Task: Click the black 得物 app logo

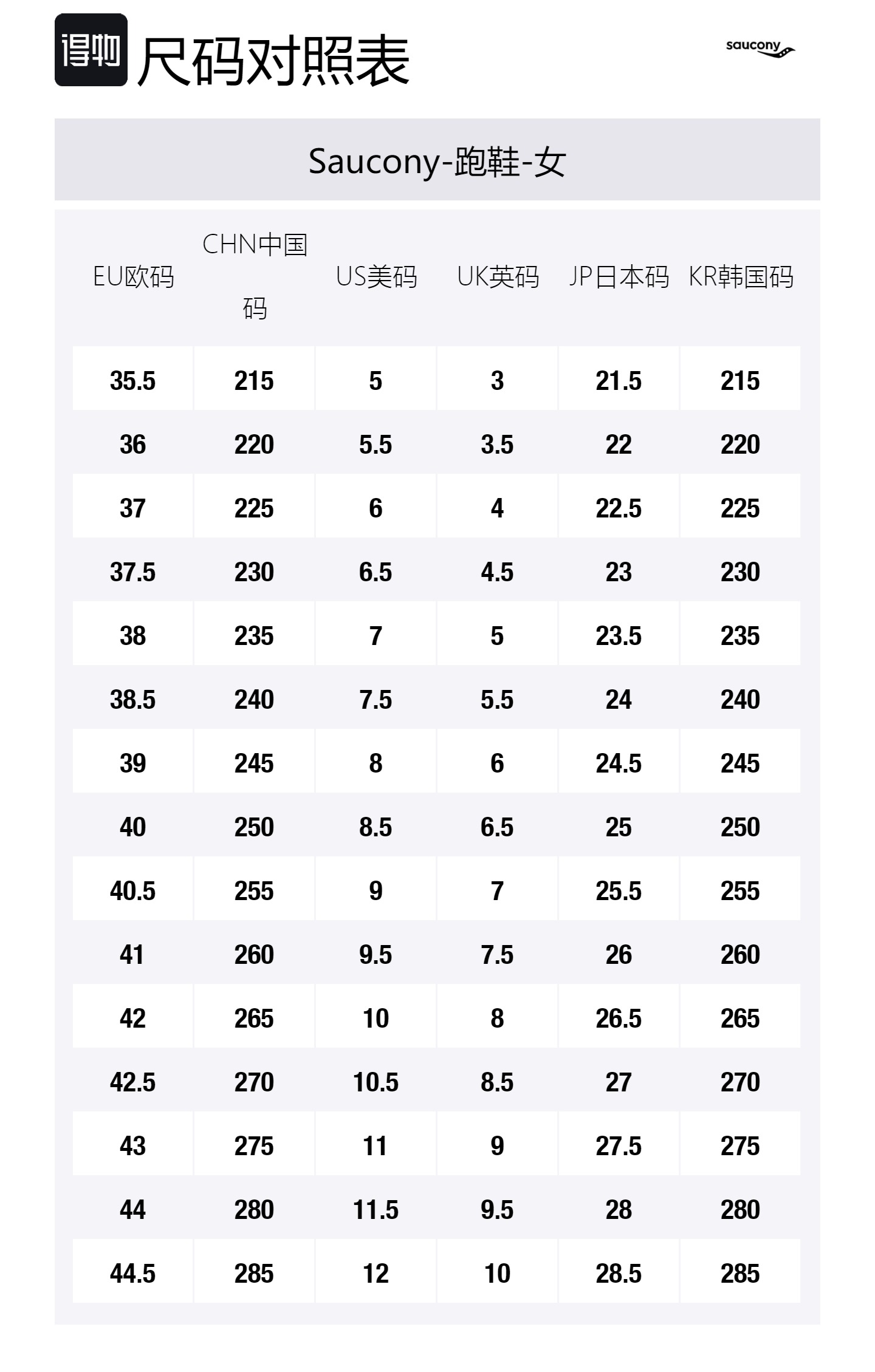Action: click(91, 50)
